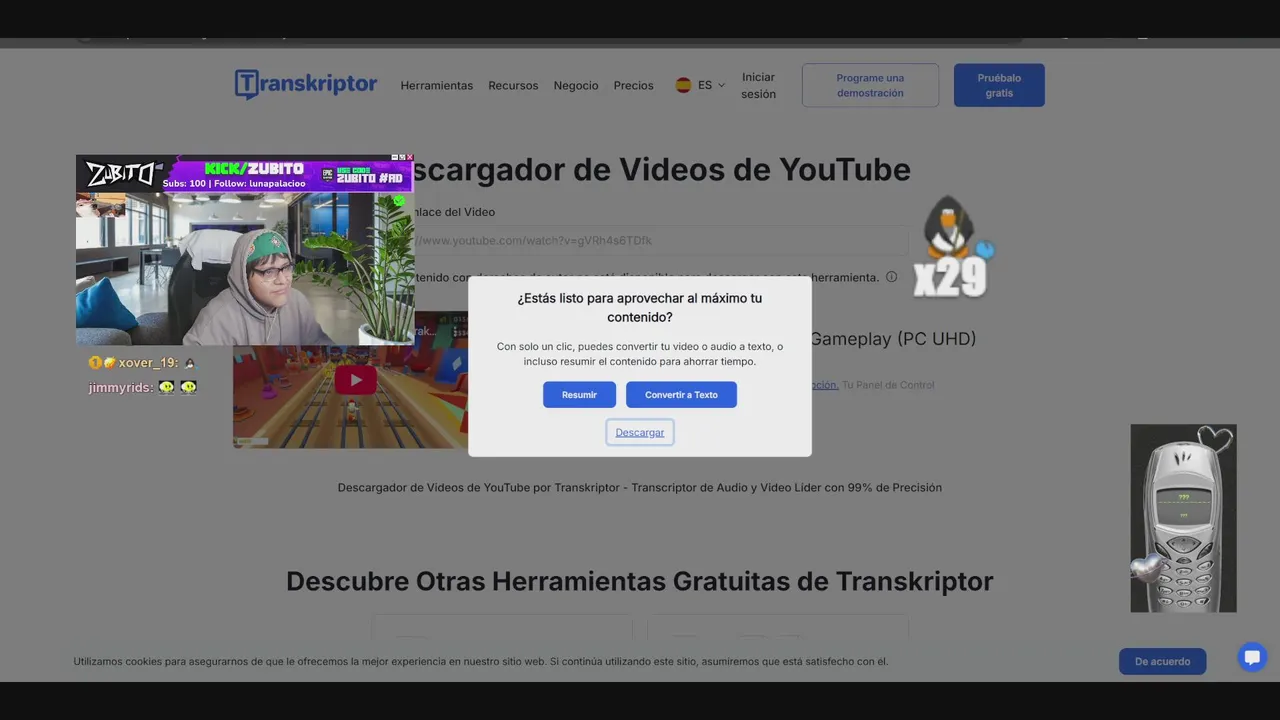Open the Herramientas menu

(437, 86)
